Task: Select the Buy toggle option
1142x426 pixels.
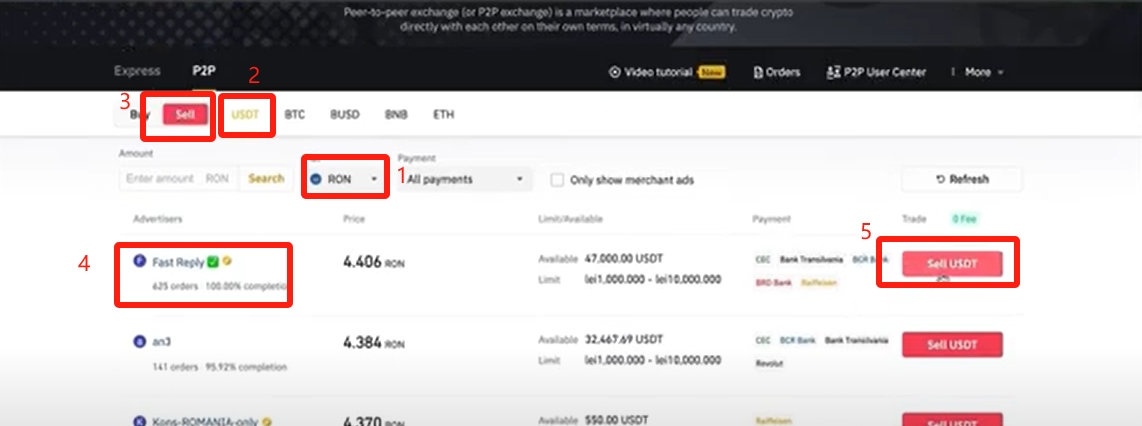Action: pos(139,115)
